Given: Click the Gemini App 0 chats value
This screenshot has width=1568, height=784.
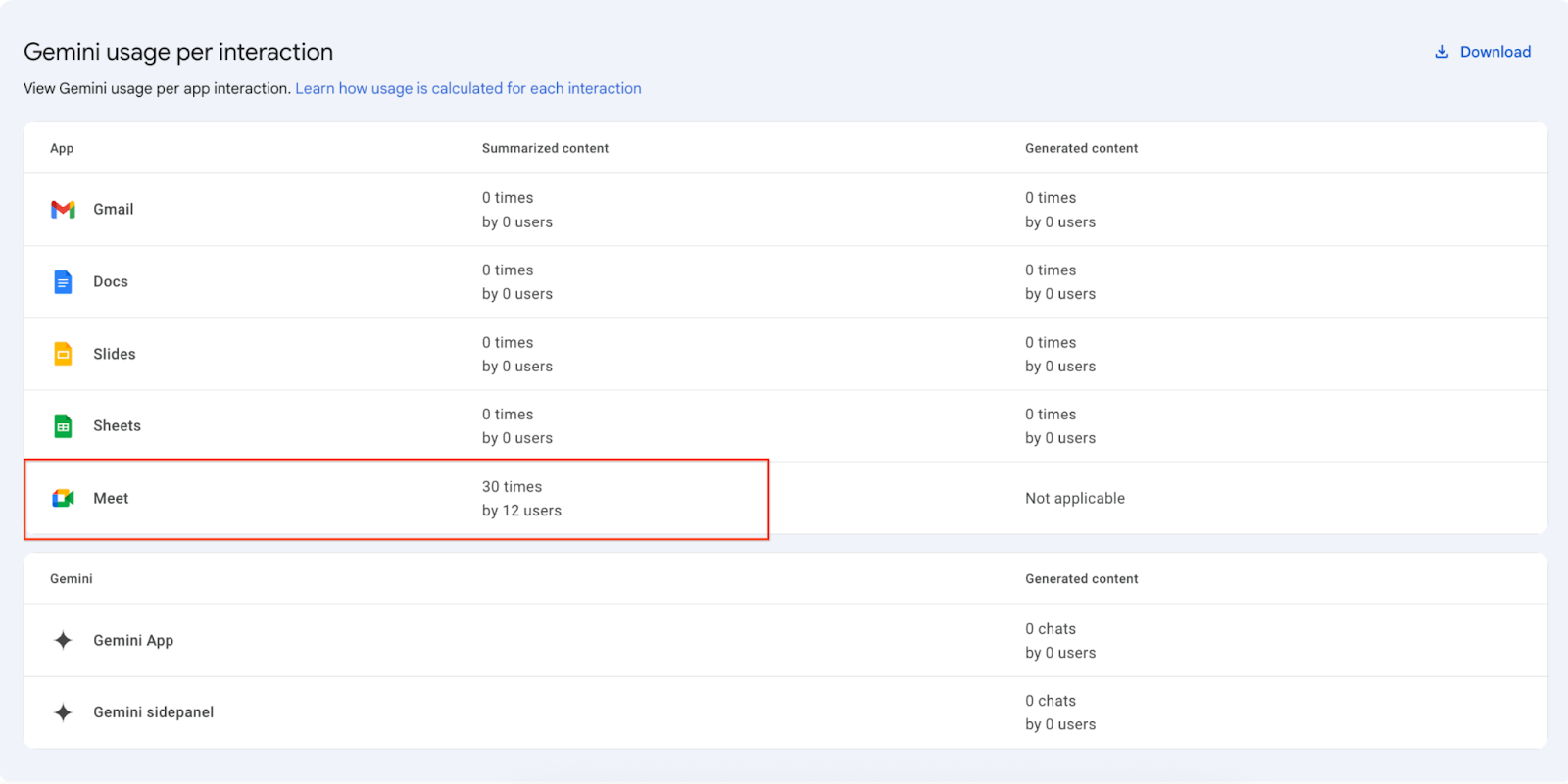Looking at the screenshot, I should tap(1050, 629).
